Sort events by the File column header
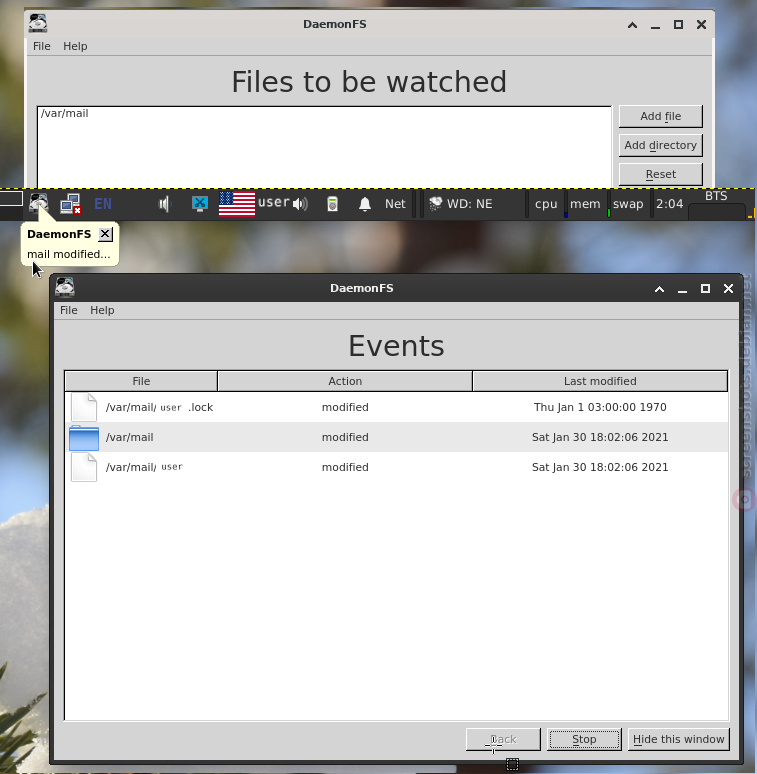This screenshot has width=757, height=774. [x=141, y=381]
